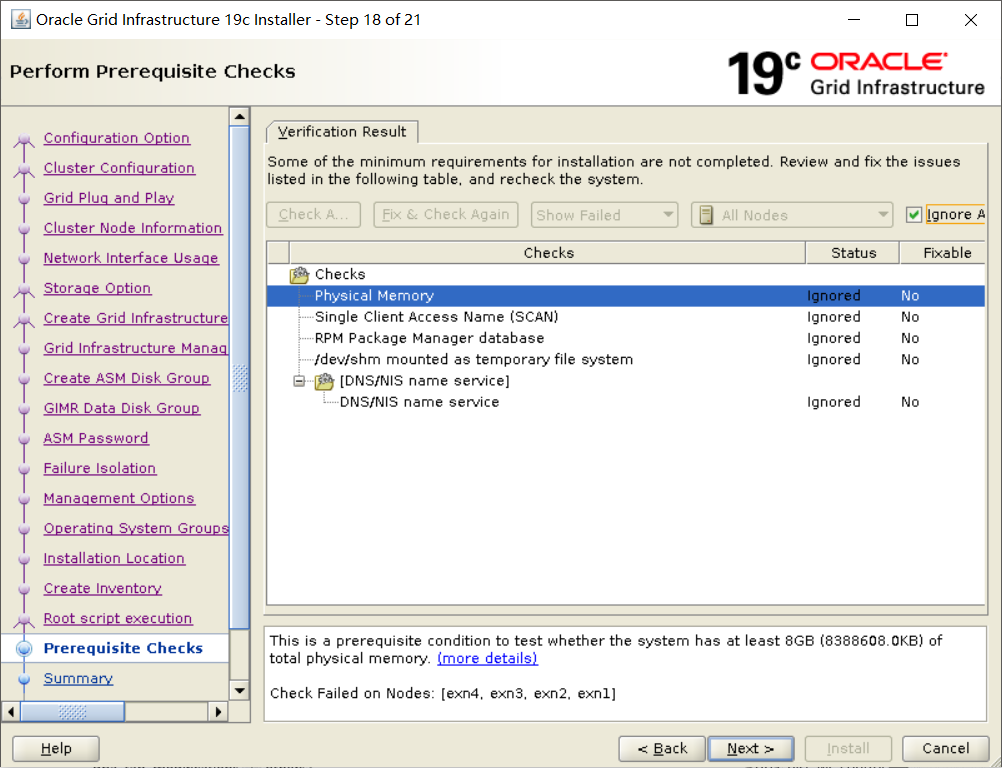The height and width of the screenshot is (768, 1002).
Task: Click the Next button
Action: (x=750, y=748)
